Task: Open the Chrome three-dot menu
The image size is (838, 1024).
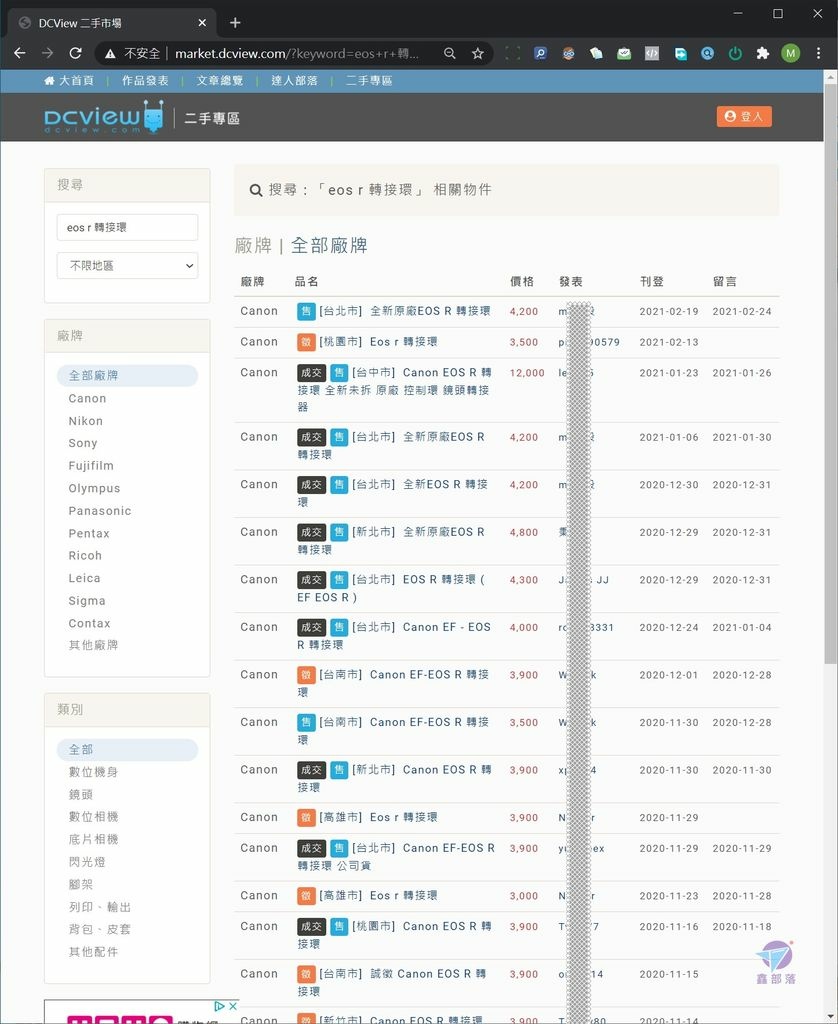Action: (x=818, y=54)
